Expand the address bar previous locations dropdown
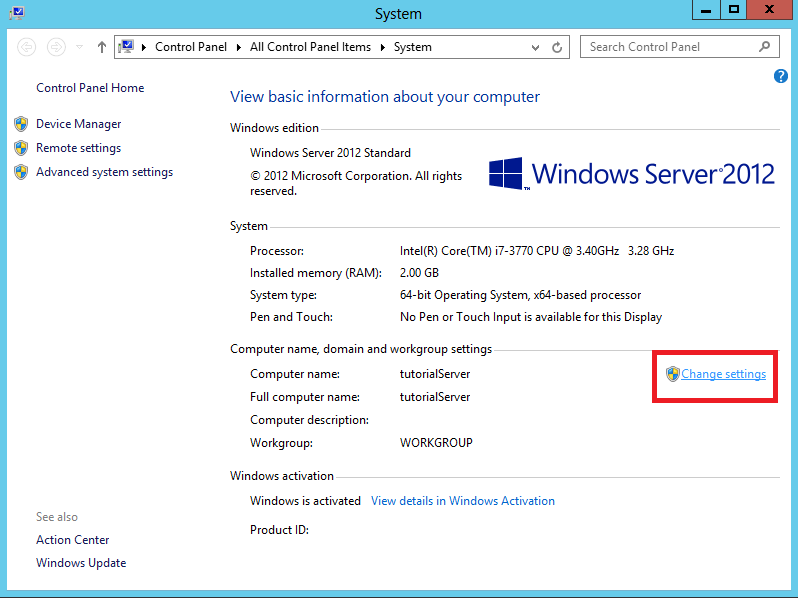798x598 pixels. pyautogui.click(x=536, y=47)
